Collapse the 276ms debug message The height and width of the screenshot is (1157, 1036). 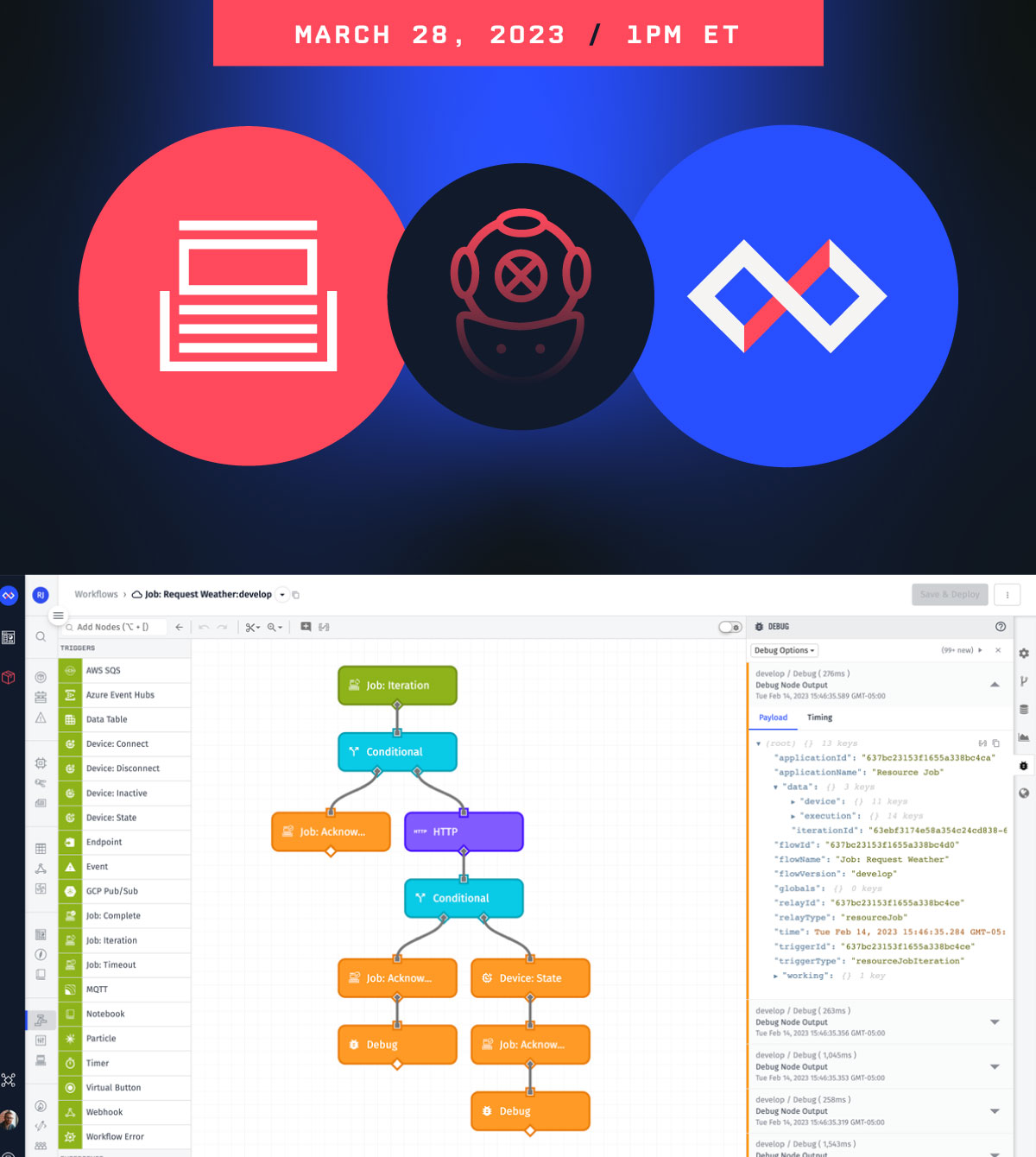coord(995,685)
